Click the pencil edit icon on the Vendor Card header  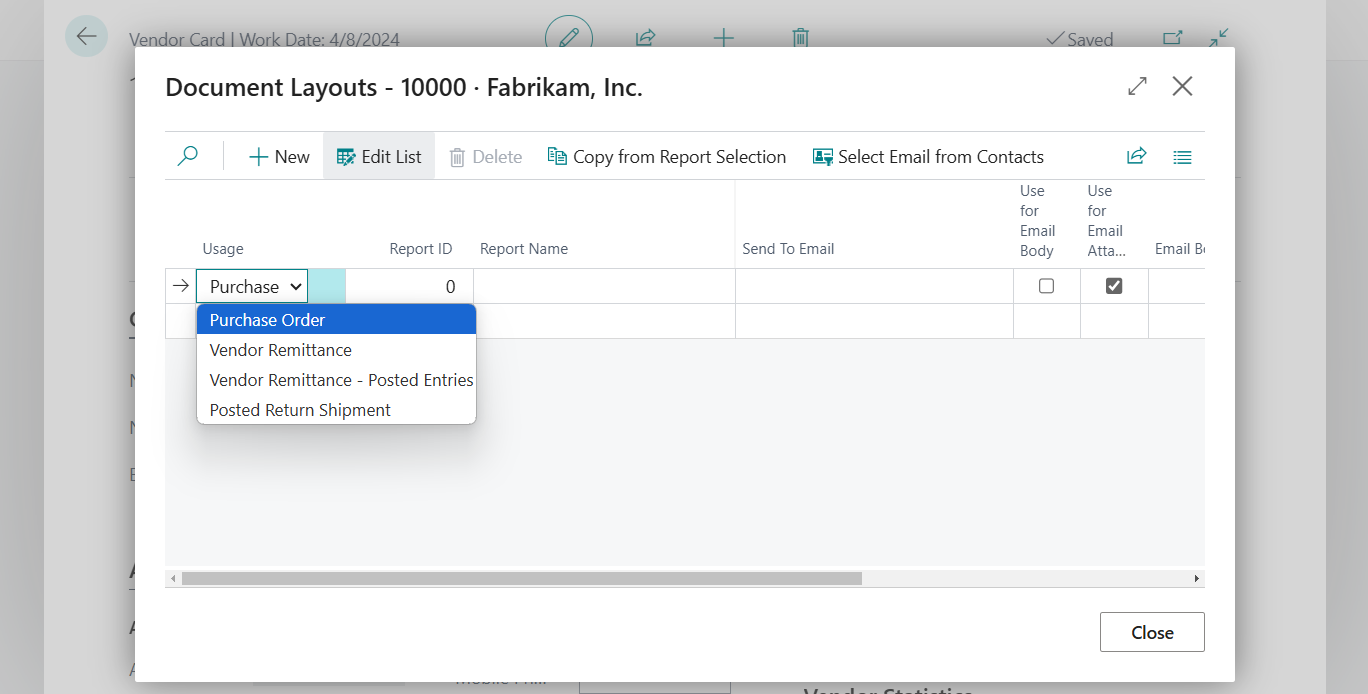point(568,36)
